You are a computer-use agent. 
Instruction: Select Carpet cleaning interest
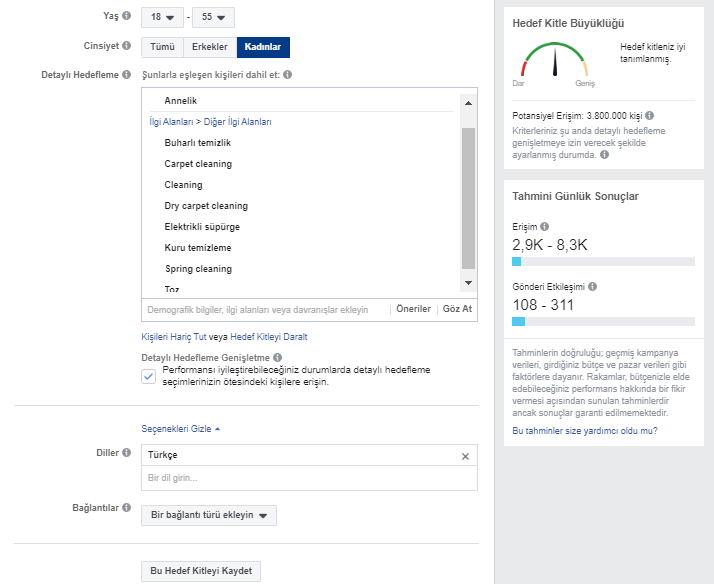tap(198, 164)
